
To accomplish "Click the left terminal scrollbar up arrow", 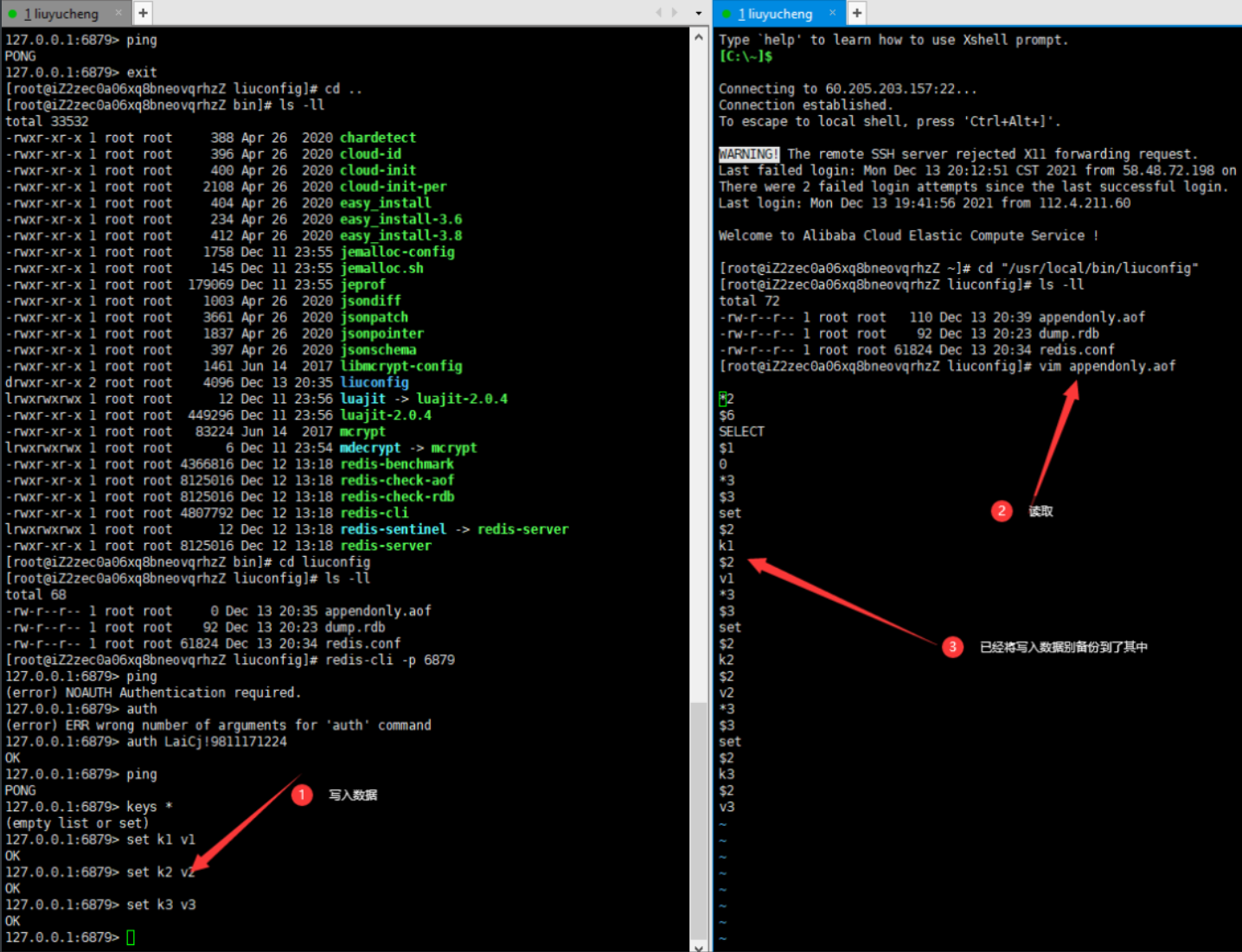I will tap(699, 37).
